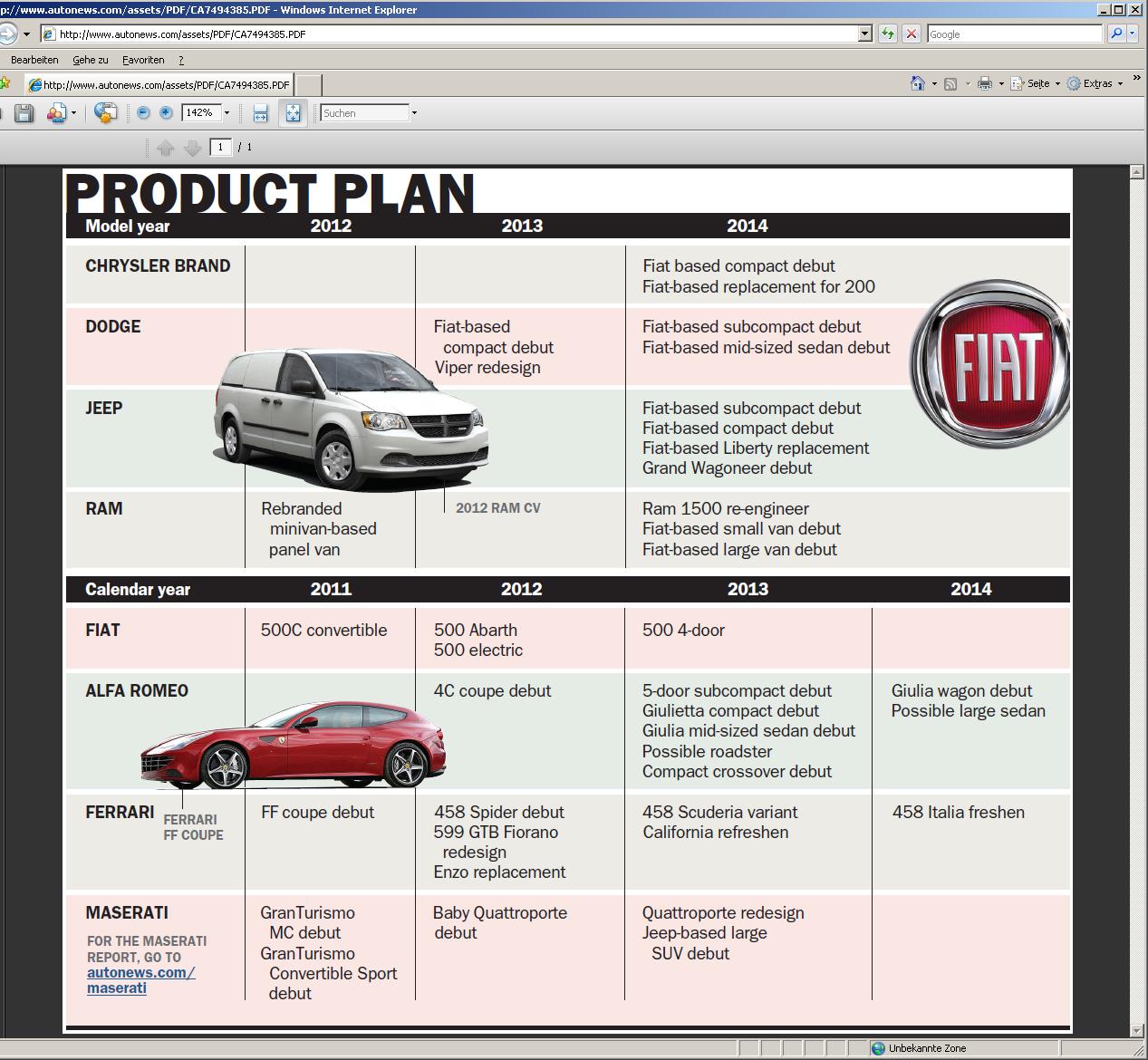This screenshot has width=1148, height=1060.
Task: Click the autonews.com/maserati link
Action: point(141,979)
